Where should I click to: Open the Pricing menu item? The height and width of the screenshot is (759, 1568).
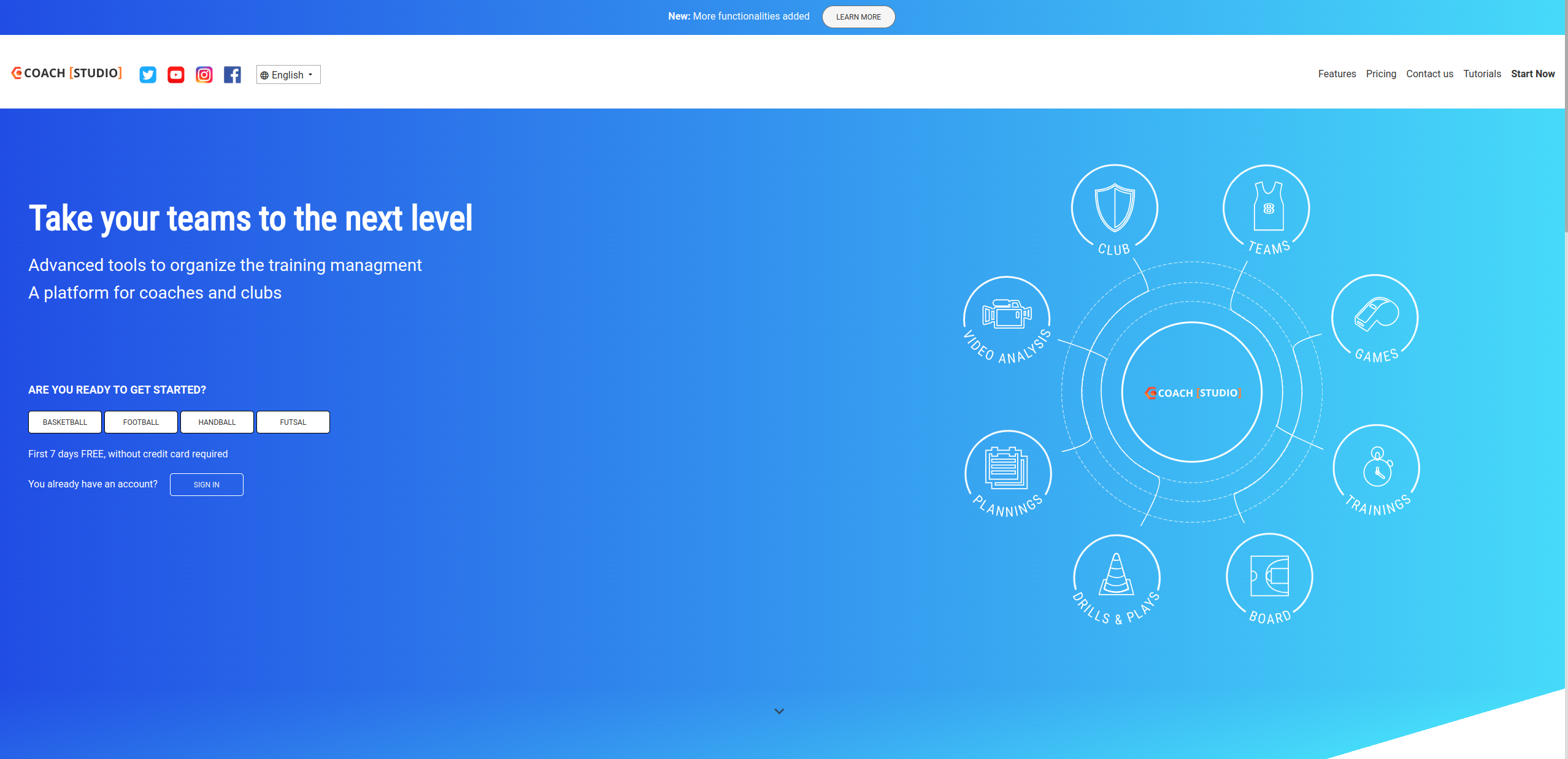1381,74
